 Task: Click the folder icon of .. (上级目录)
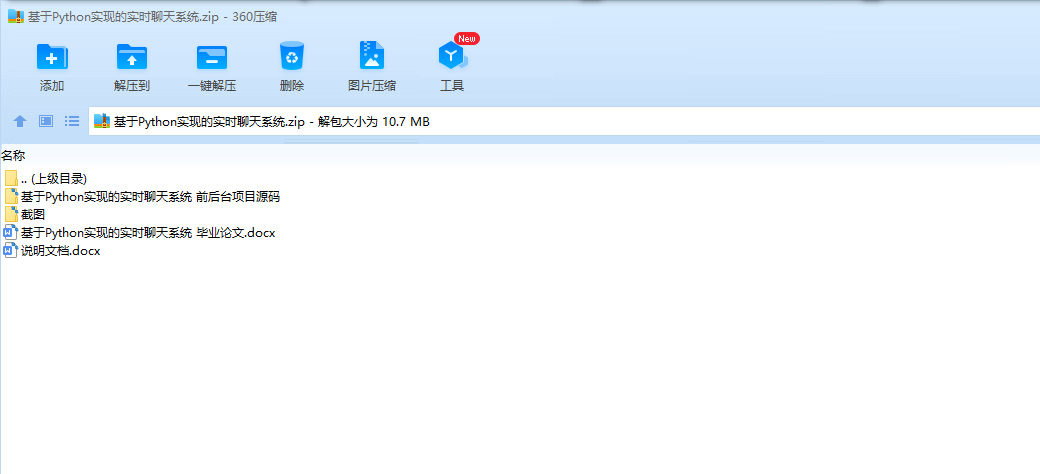tap(11, 178)
